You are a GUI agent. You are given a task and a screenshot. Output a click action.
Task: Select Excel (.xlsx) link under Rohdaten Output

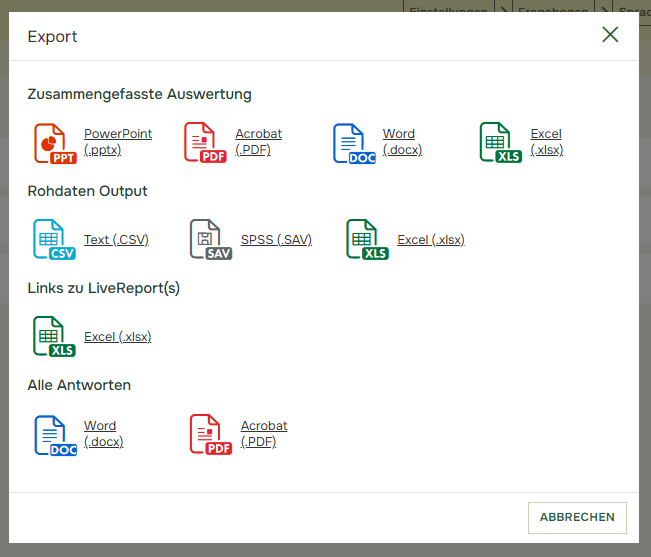pos(431,240)
